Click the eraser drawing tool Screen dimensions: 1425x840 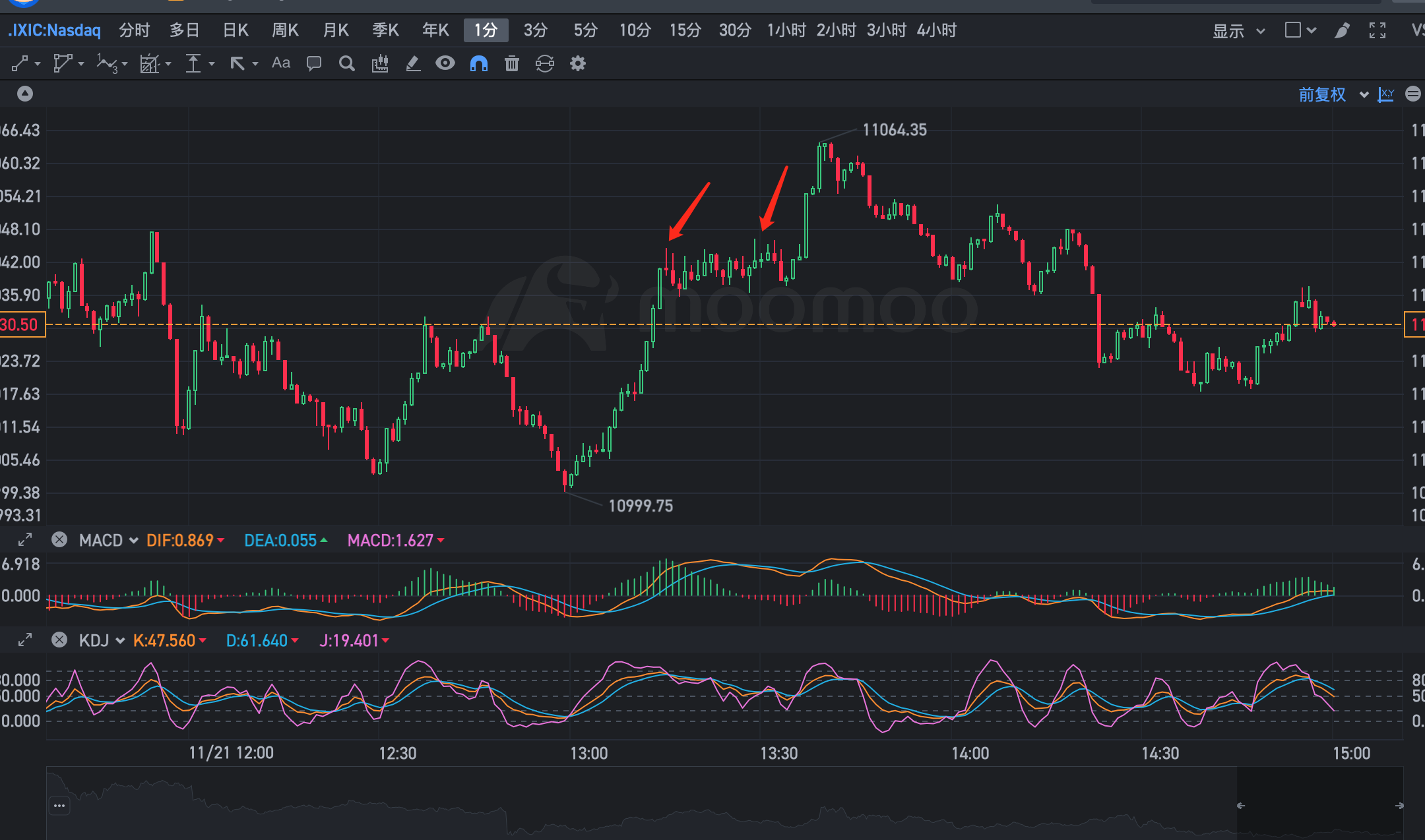pos(413,64)
